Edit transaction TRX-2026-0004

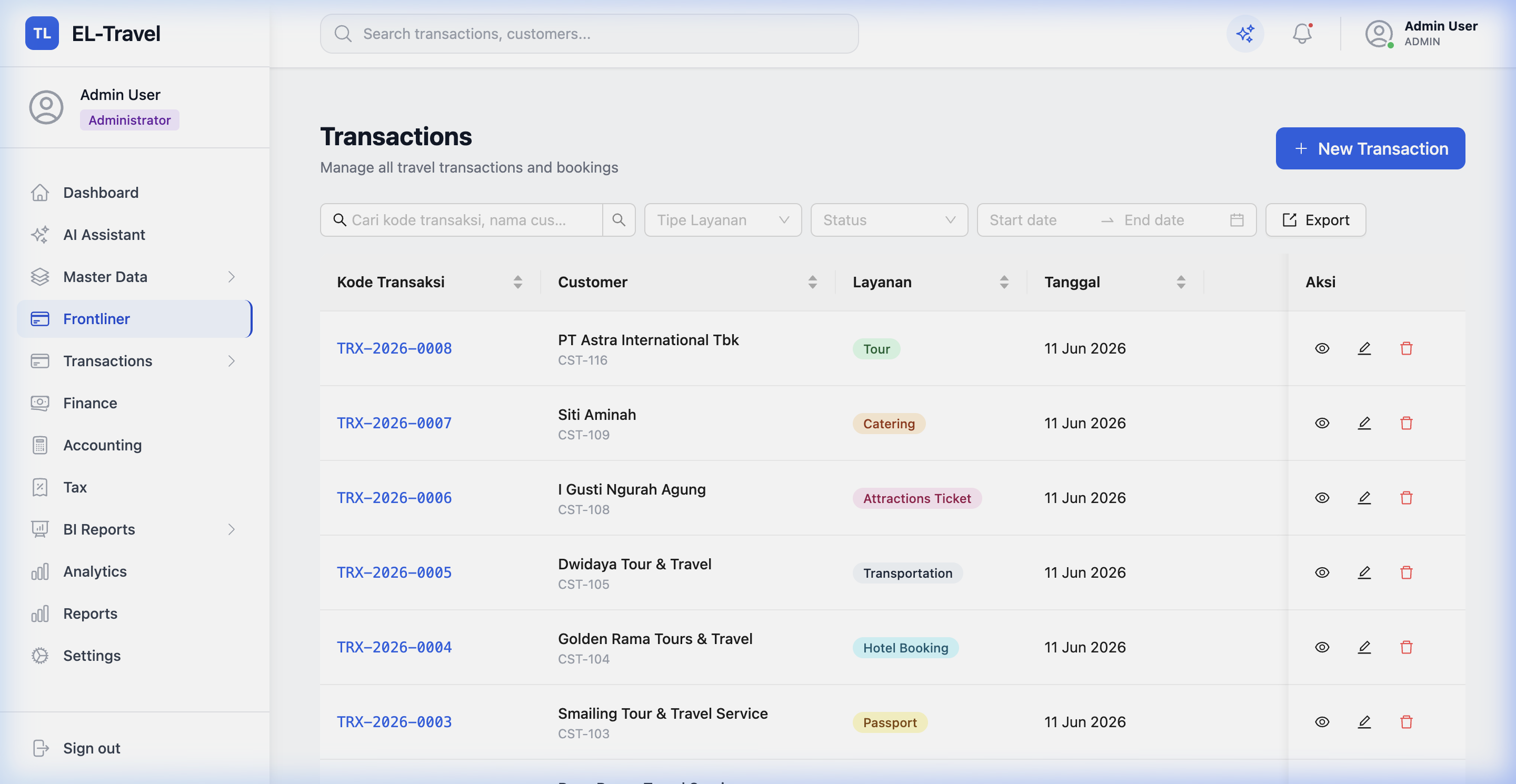[1364, 647]
